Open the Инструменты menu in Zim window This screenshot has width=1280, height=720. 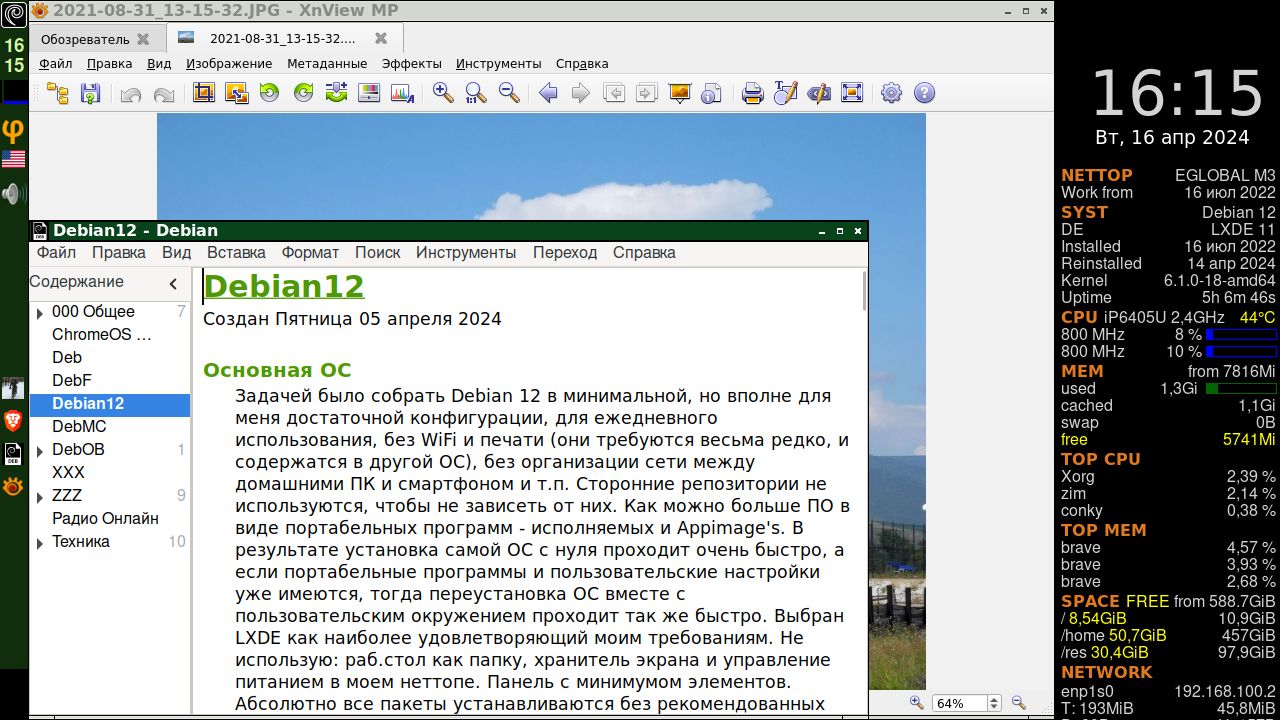coord(466,252)
